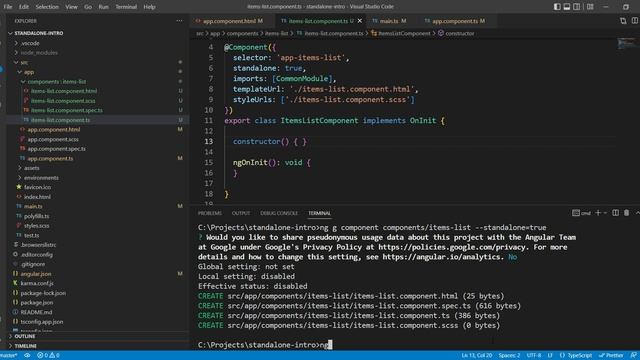Create new terminal with plus icon

coord(598,213)
